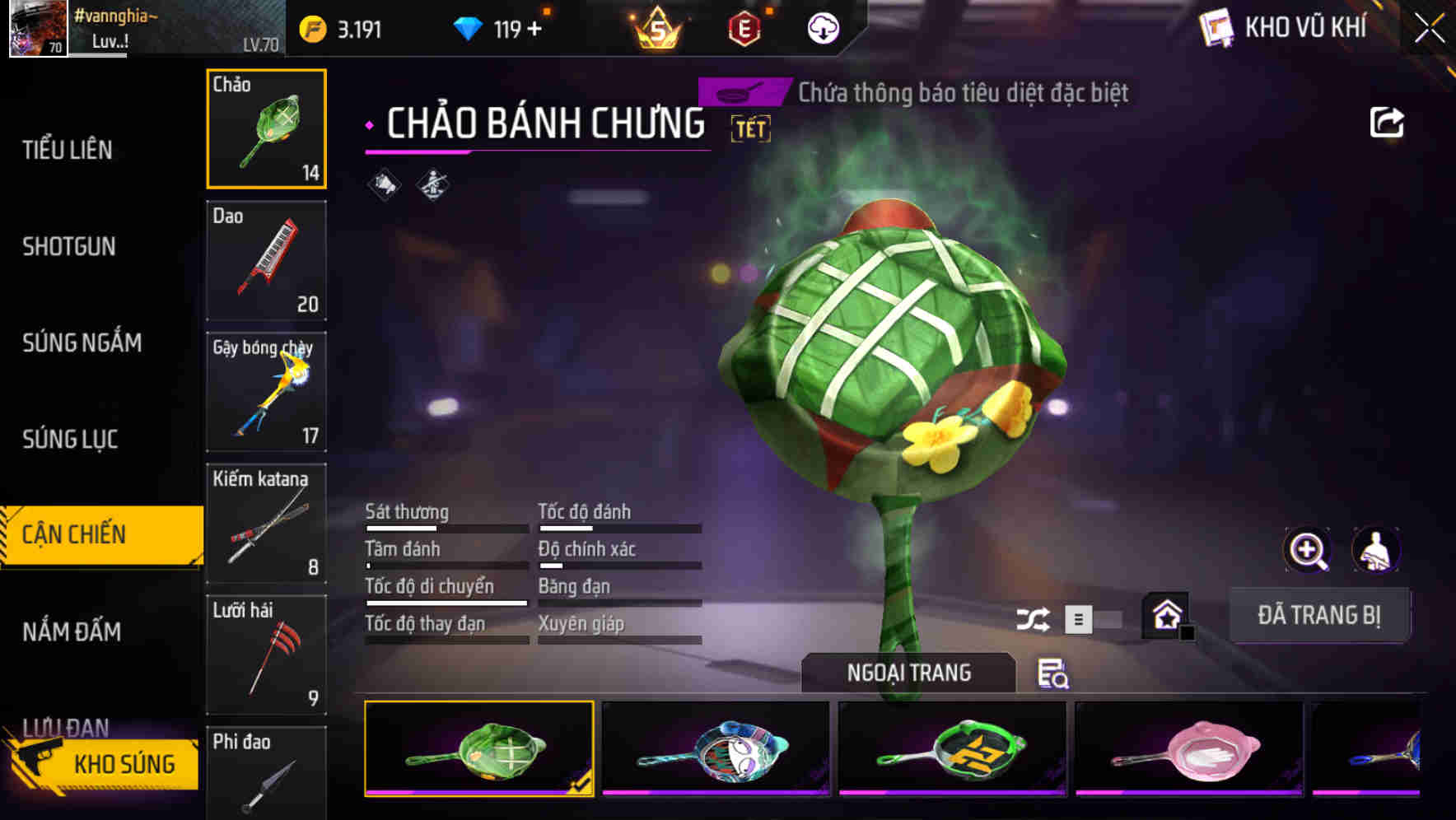Click the share icon at top right
This screenshot has height=820, width=1456.
(1386, 123)
